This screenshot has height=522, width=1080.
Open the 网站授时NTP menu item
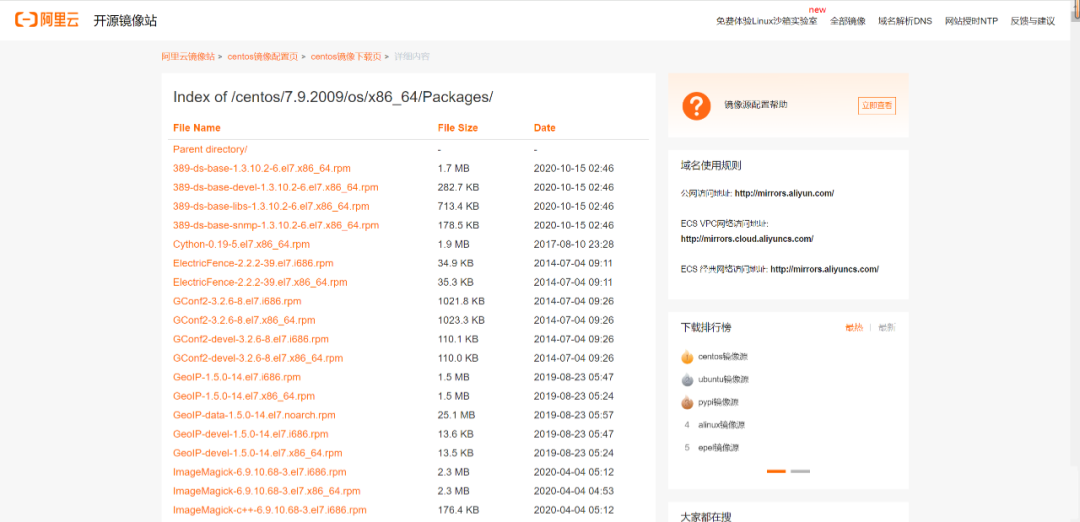[x=971, y=21]
